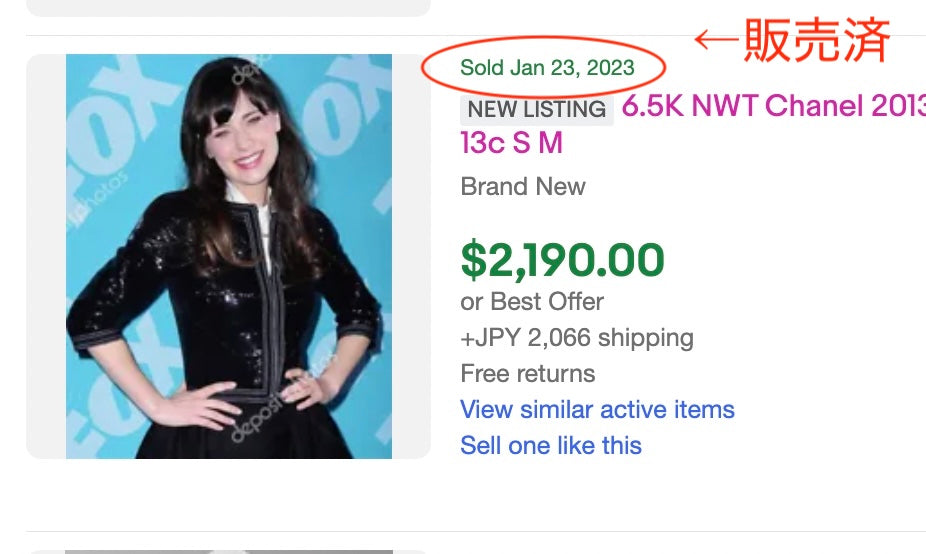Click the "Sold Jan 23, 2023" label

(547, 68)
